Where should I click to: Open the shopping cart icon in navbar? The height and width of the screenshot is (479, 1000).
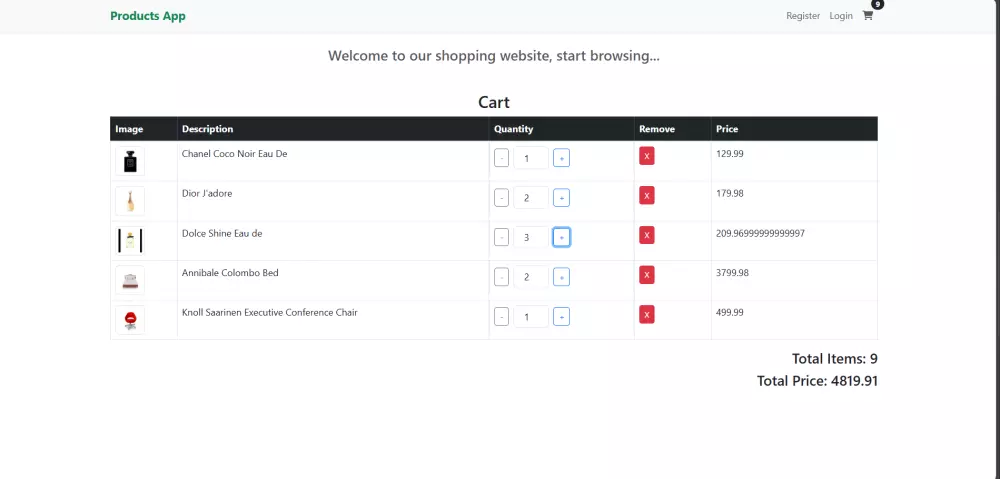click(x=867, y=16)
